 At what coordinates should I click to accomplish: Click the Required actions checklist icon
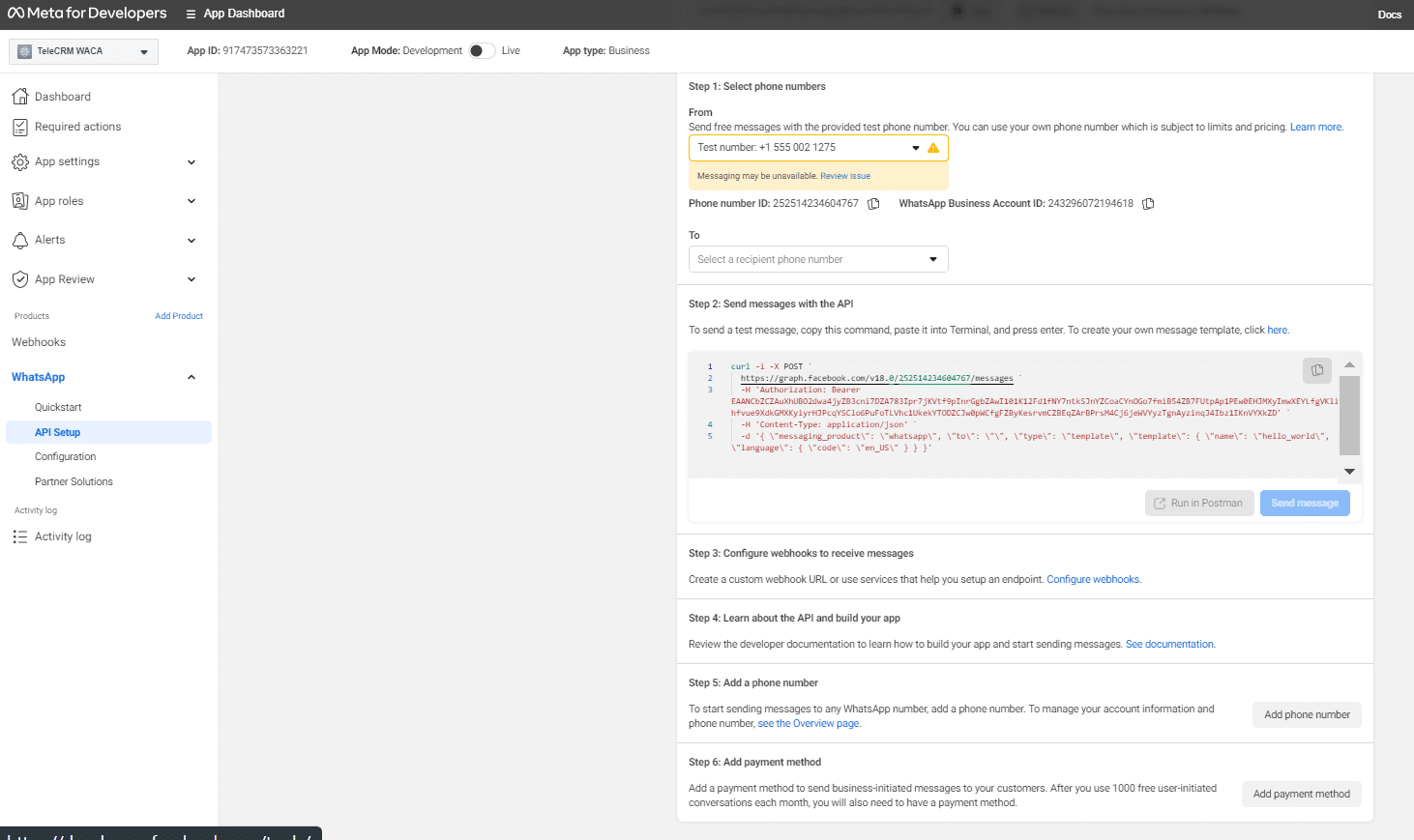click(x=20, y=127)
